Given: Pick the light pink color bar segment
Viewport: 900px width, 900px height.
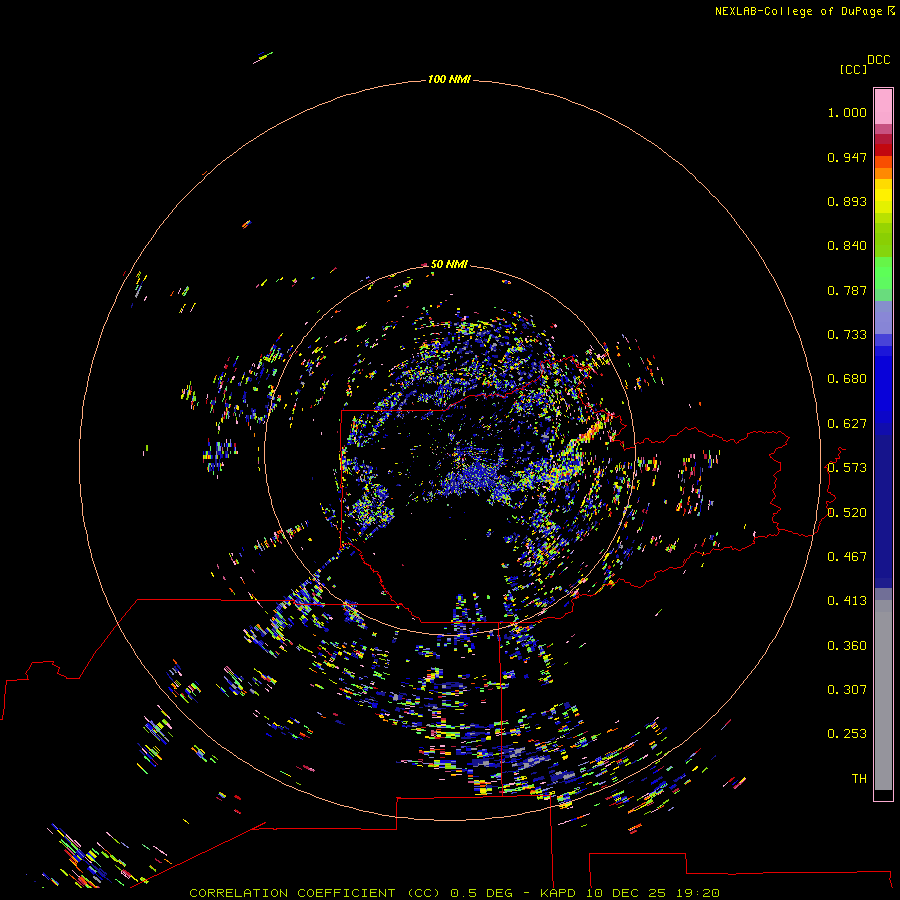Looking at the screenshot, I should click(883, 107).
